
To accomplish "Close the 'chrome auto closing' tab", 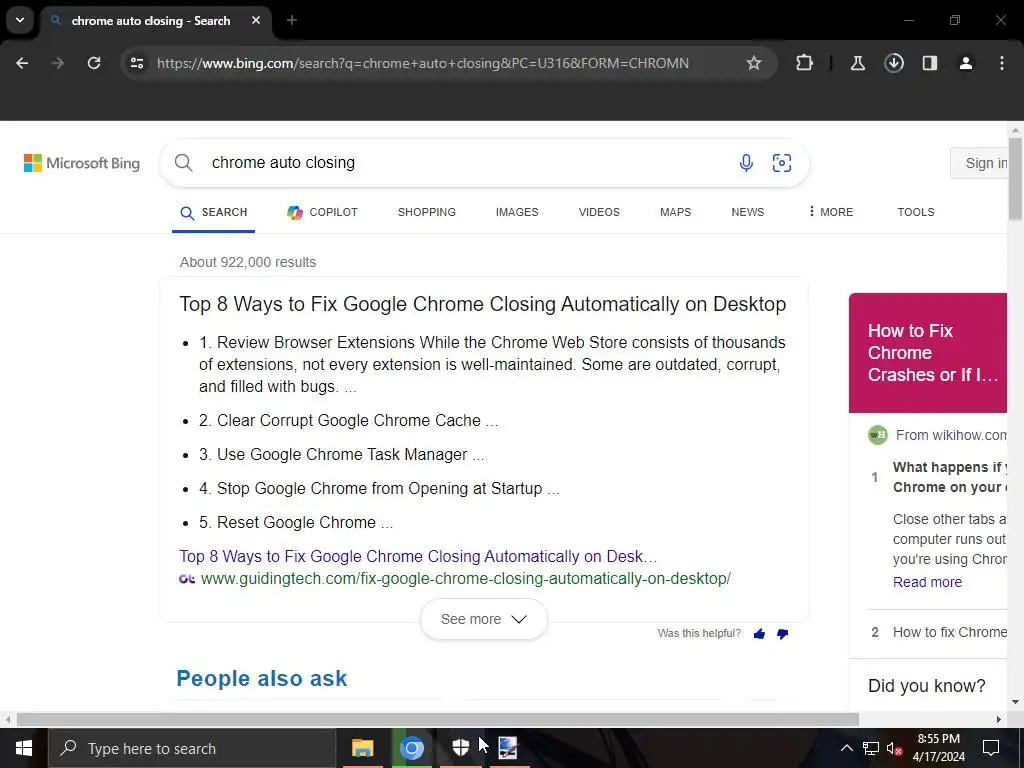I will pyautogui.click(x=256, y=20).
